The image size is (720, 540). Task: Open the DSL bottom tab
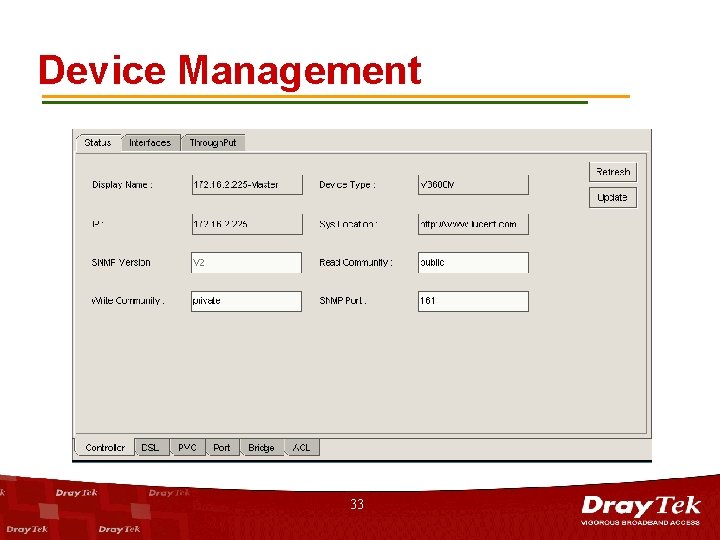point(152,448)
